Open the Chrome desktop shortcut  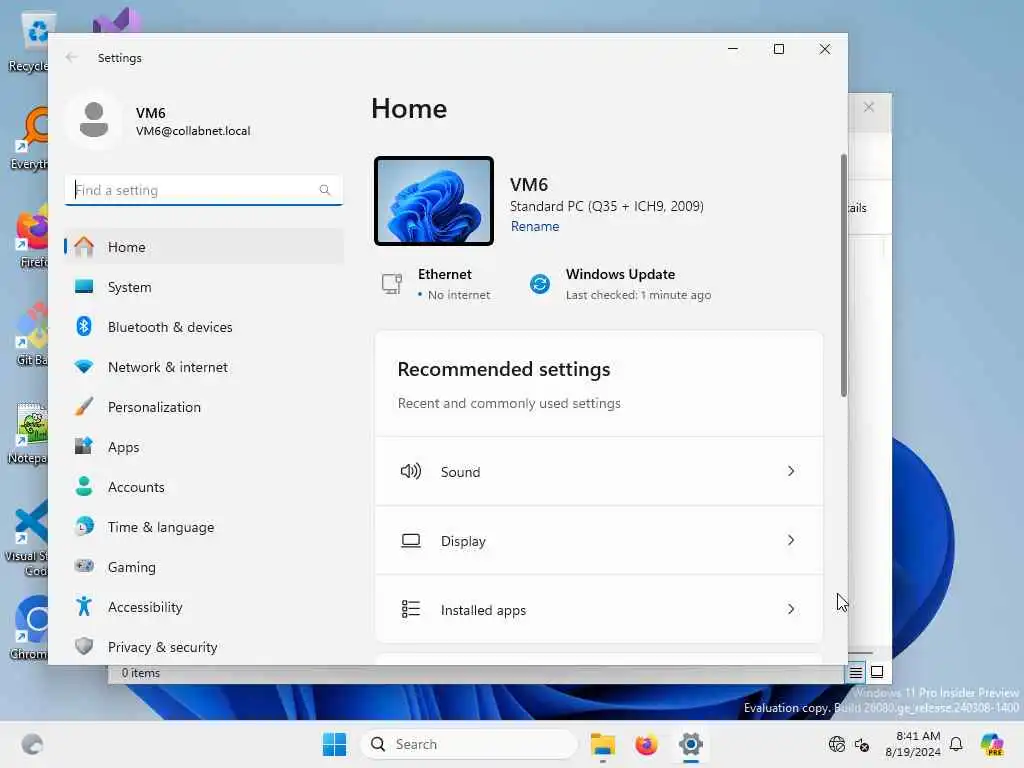[29, 628]
